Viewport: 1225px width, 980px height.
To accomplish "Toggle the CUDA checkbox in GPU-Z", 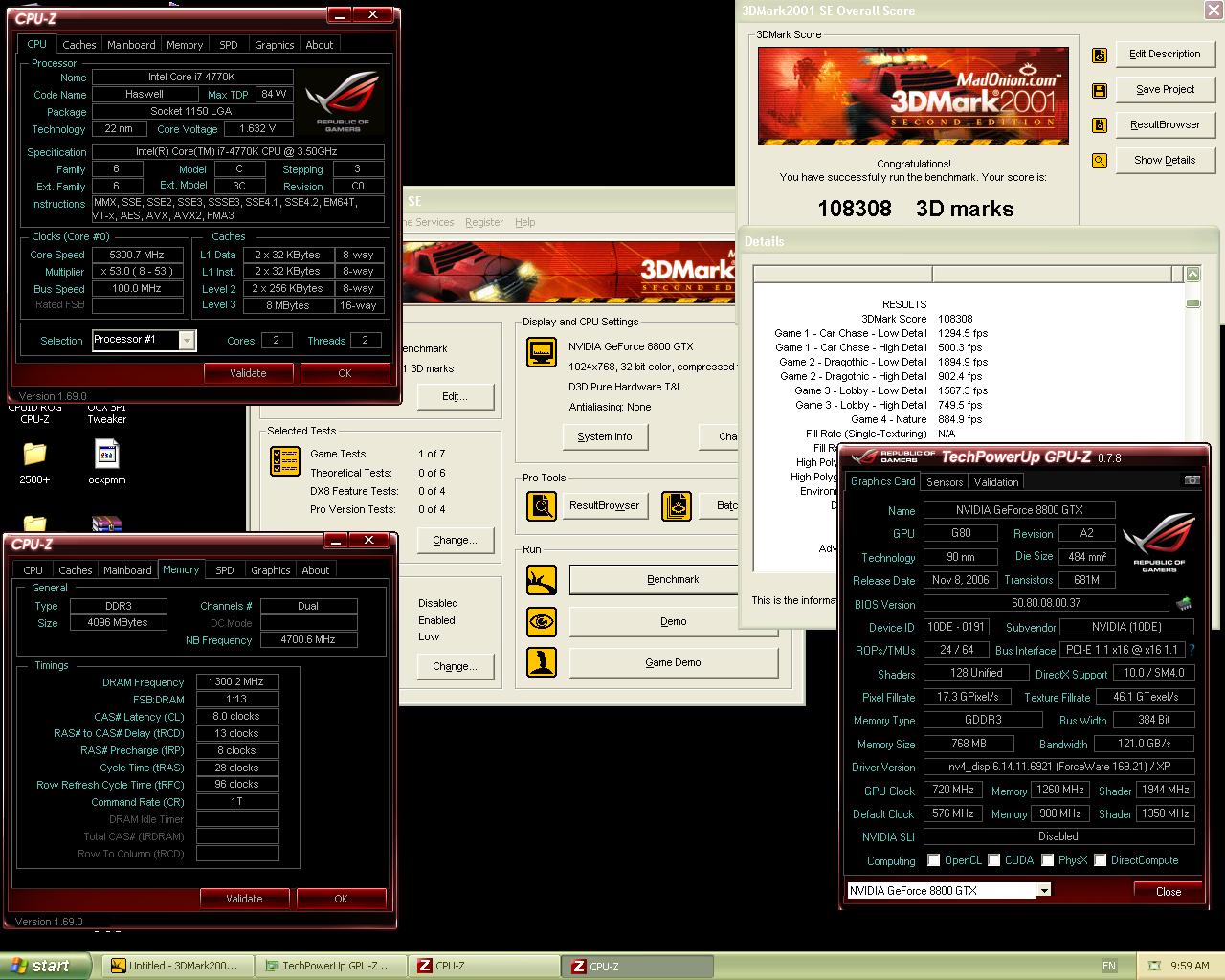I will point(994,860).
